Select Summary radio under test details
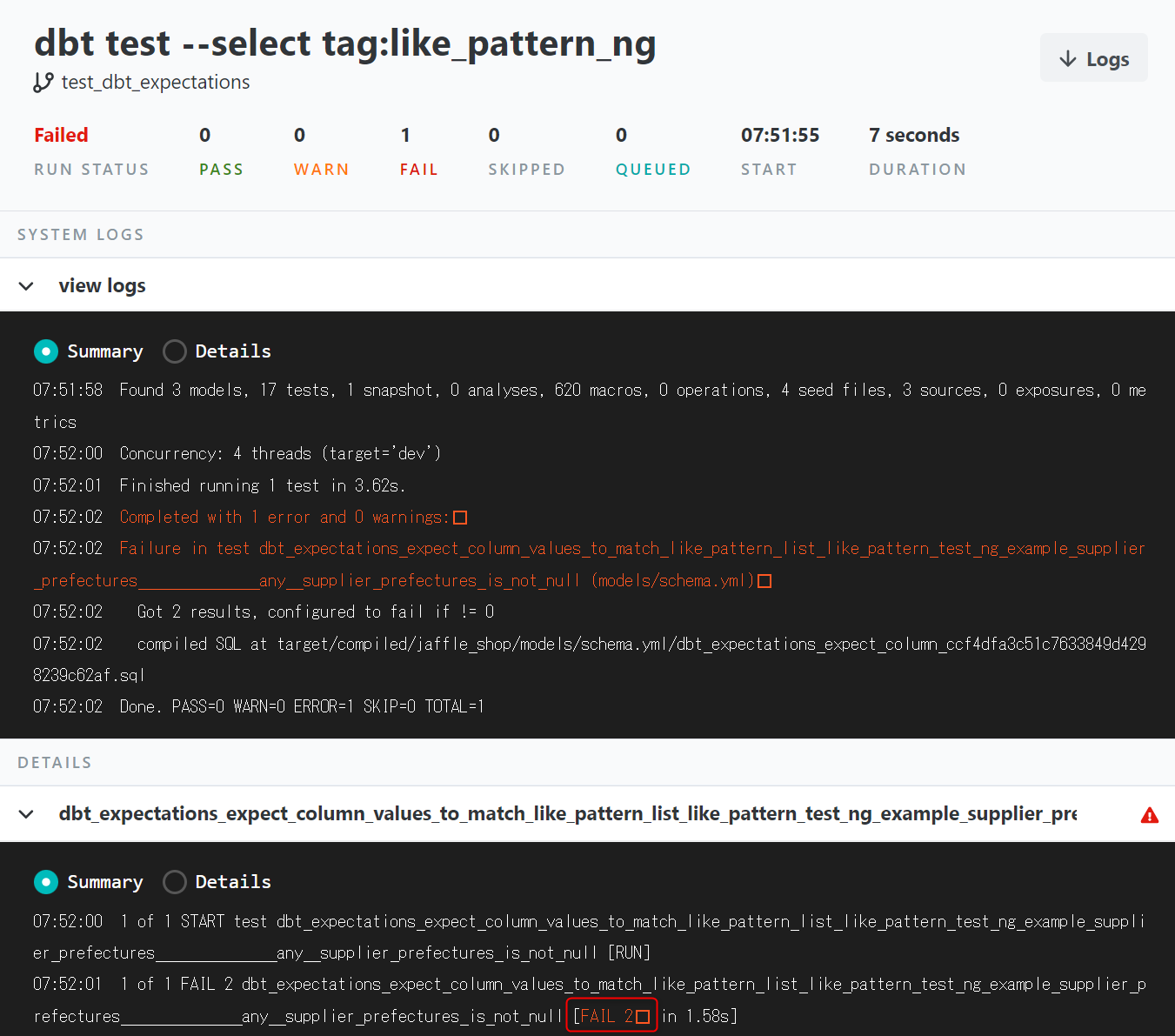 click(x=46, y=882)
